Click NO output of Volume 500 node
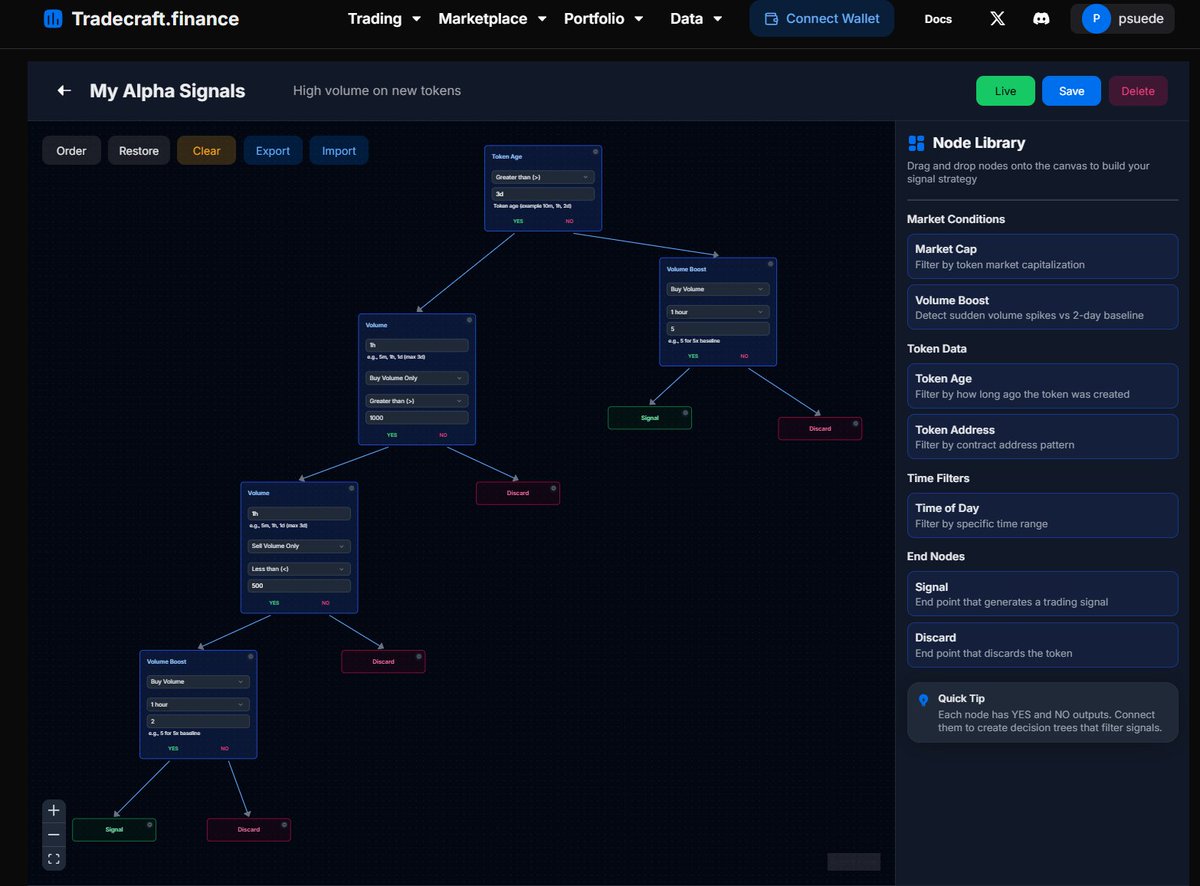Screen dimensions: 1200x886 (325, 603)
